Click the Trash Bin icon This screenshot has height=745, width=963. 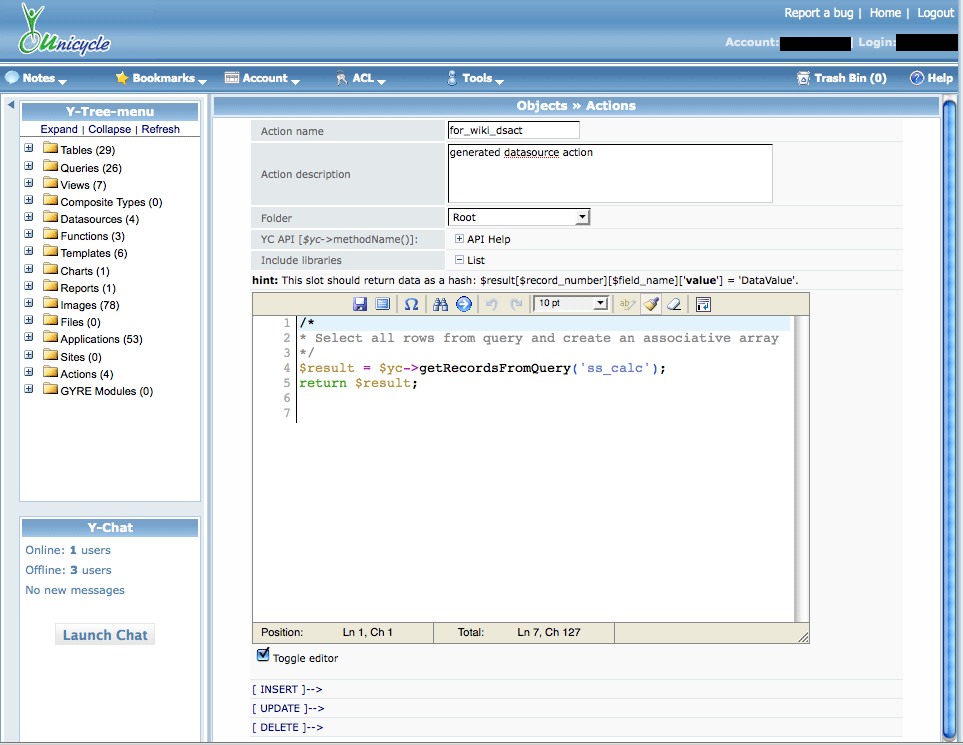pyautogui.click(x=803, y=78)
